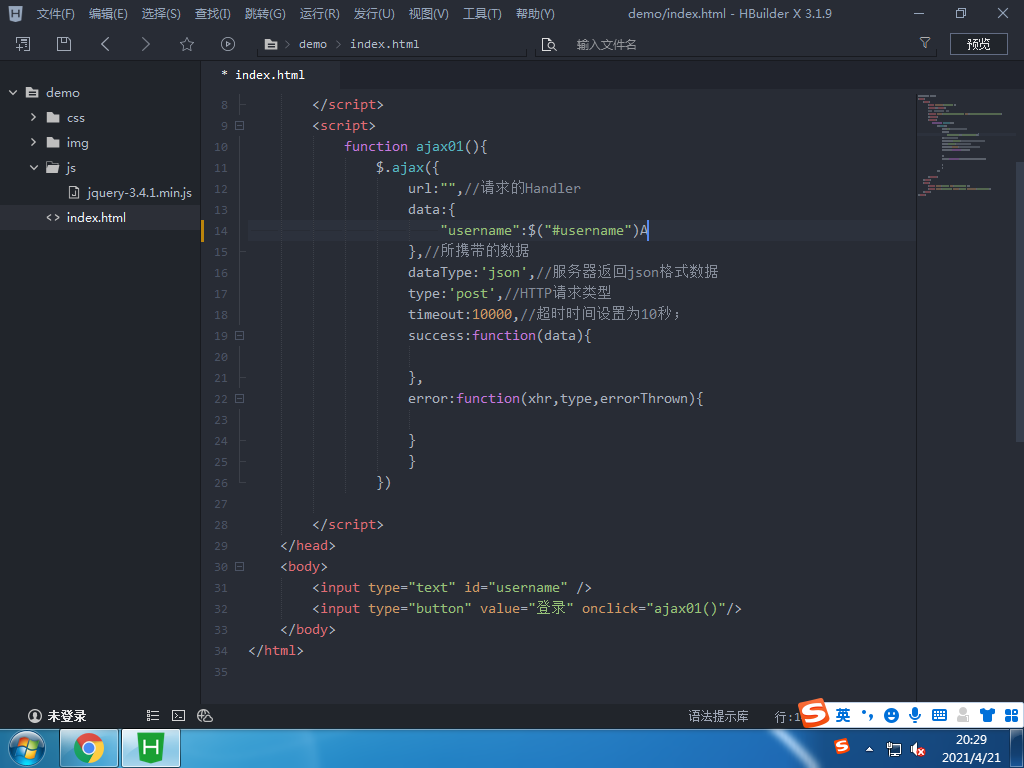Click the timeout value 10000

[492, 315]
